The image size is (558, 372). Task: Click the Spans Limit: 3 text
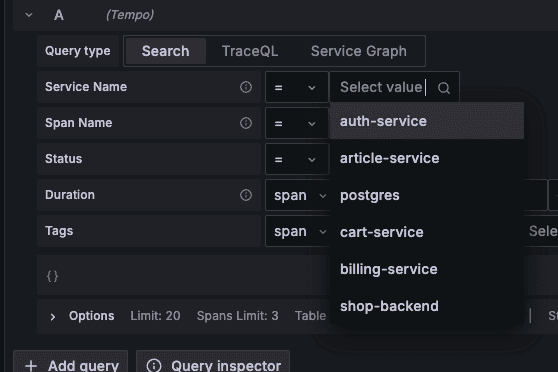[x=237, y=316]
